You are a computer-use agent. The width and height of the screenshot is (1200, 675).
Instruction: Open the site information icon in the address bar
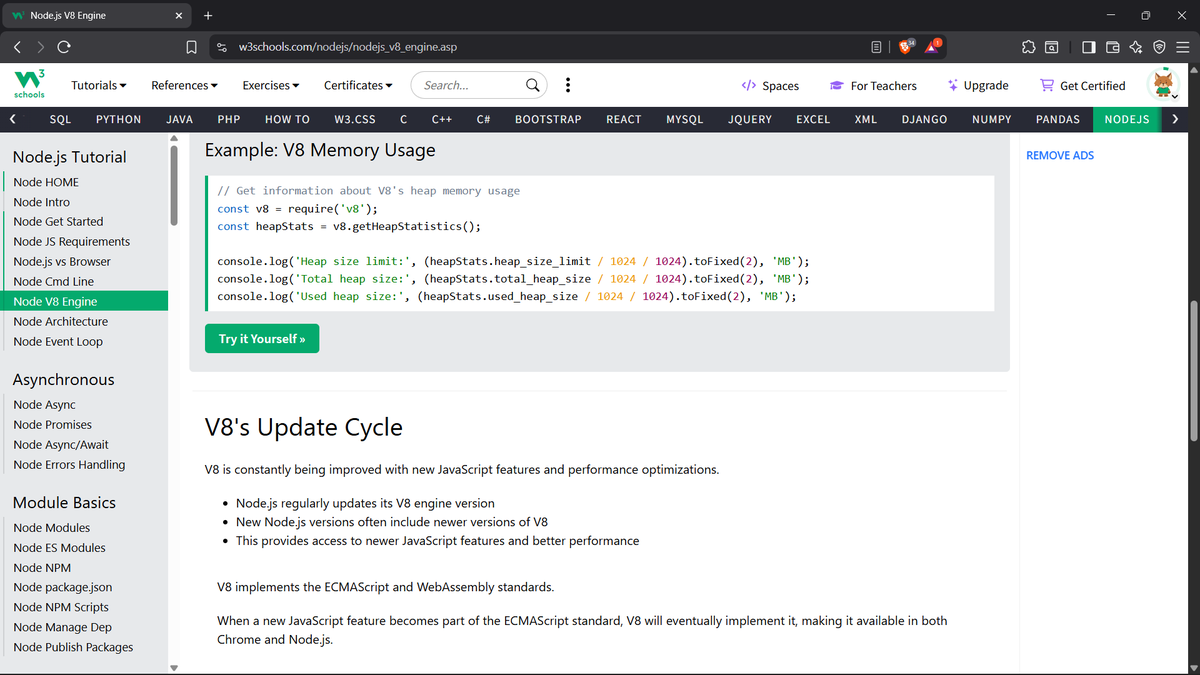pyautogui.click(x=221, y=47)
